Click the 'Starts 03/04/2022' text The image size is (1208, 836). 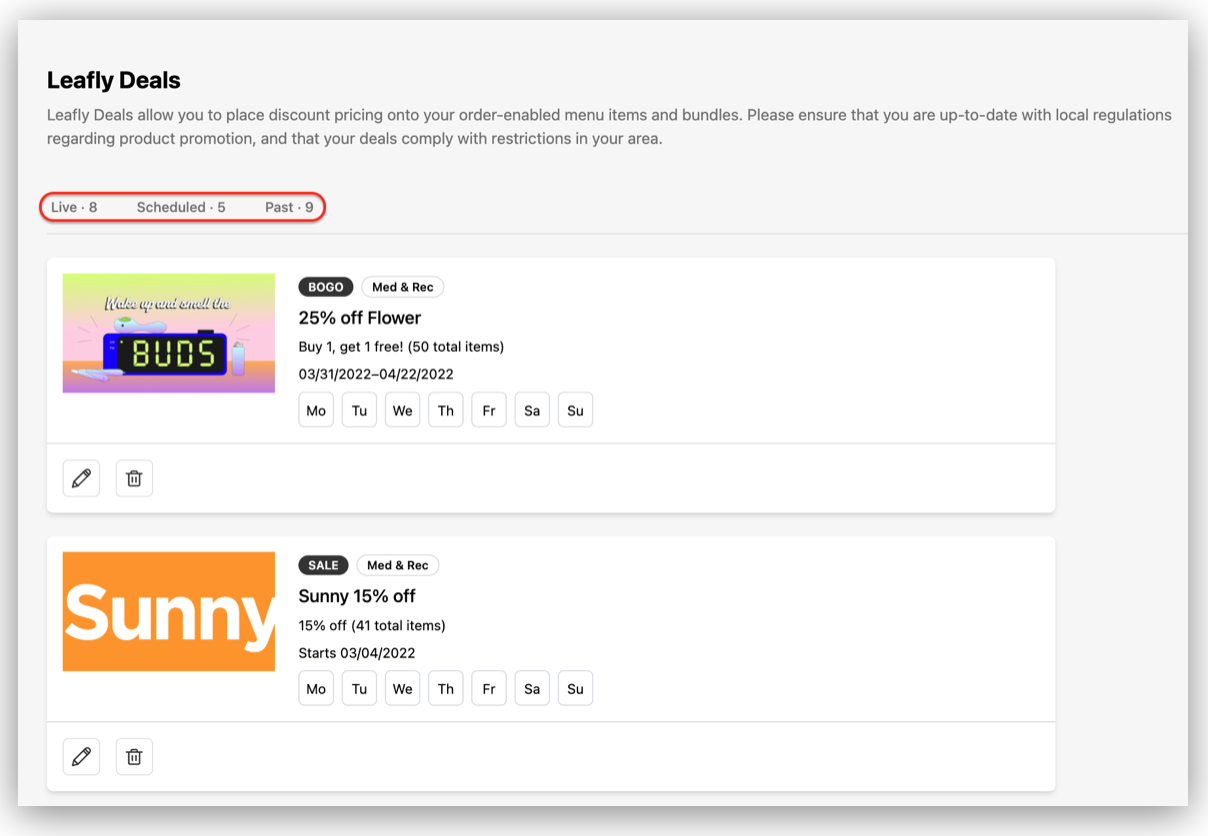pos(357,653)
